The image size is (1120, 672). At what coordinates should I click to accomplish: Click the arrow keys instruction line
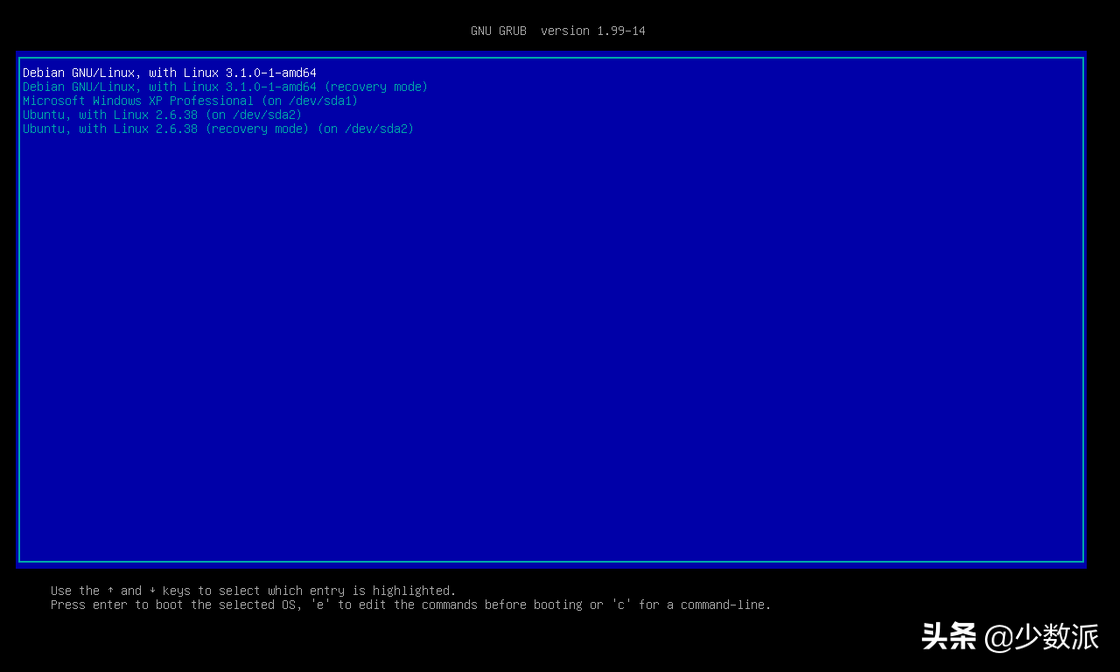click(x=254, y=590)
